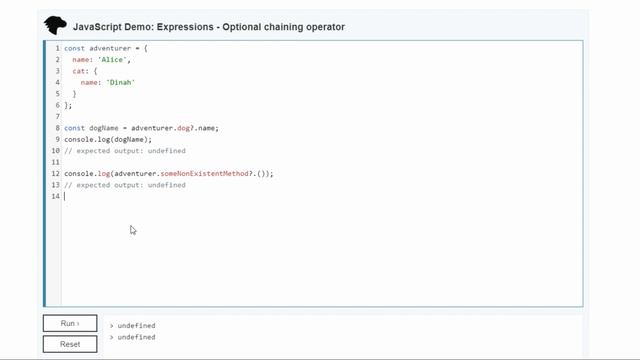Click the 'const dogName' declaration line
640x360 pixels.
pos(141,128)
